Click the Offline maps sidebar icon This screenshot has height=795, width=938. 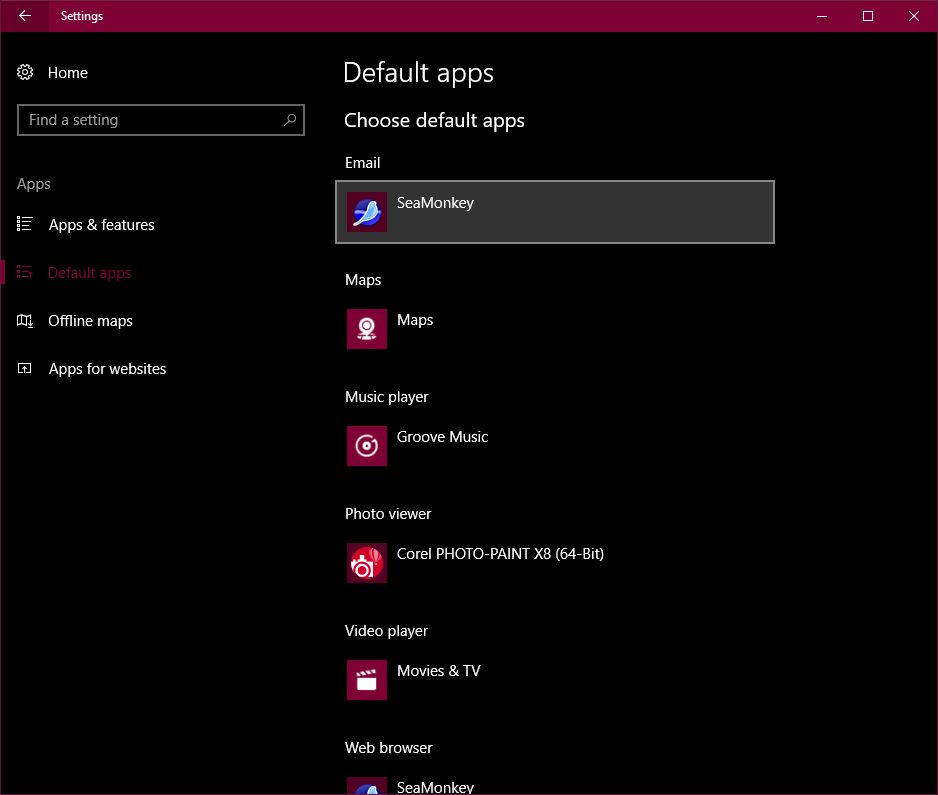[x=25, y=321]
